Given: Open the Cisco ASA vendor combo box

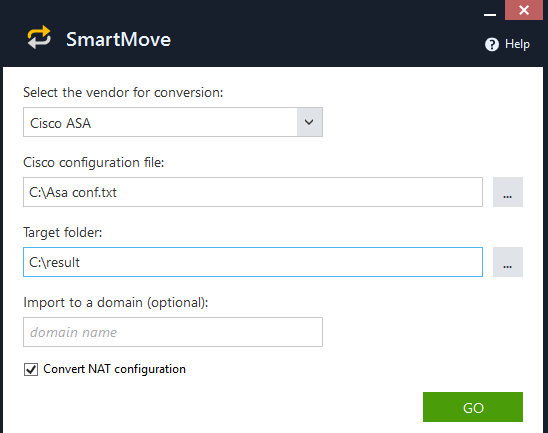Looking at the screenshot, I should (173, 122).
